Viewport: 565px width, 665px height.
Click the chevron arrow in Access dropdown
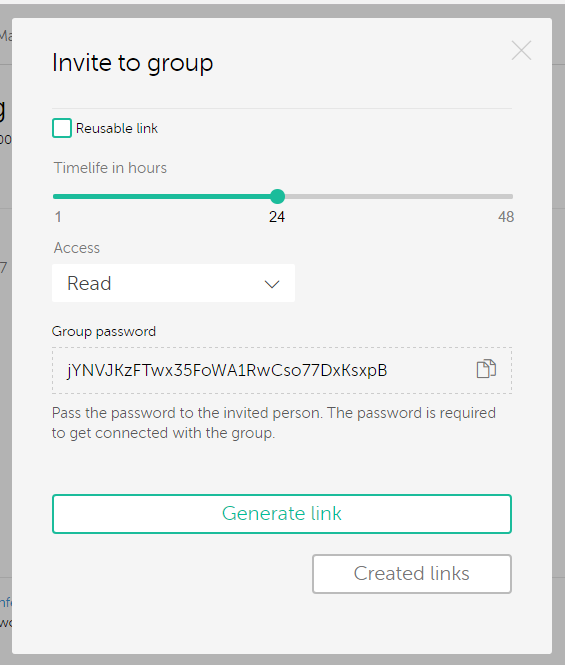point(272,284)
